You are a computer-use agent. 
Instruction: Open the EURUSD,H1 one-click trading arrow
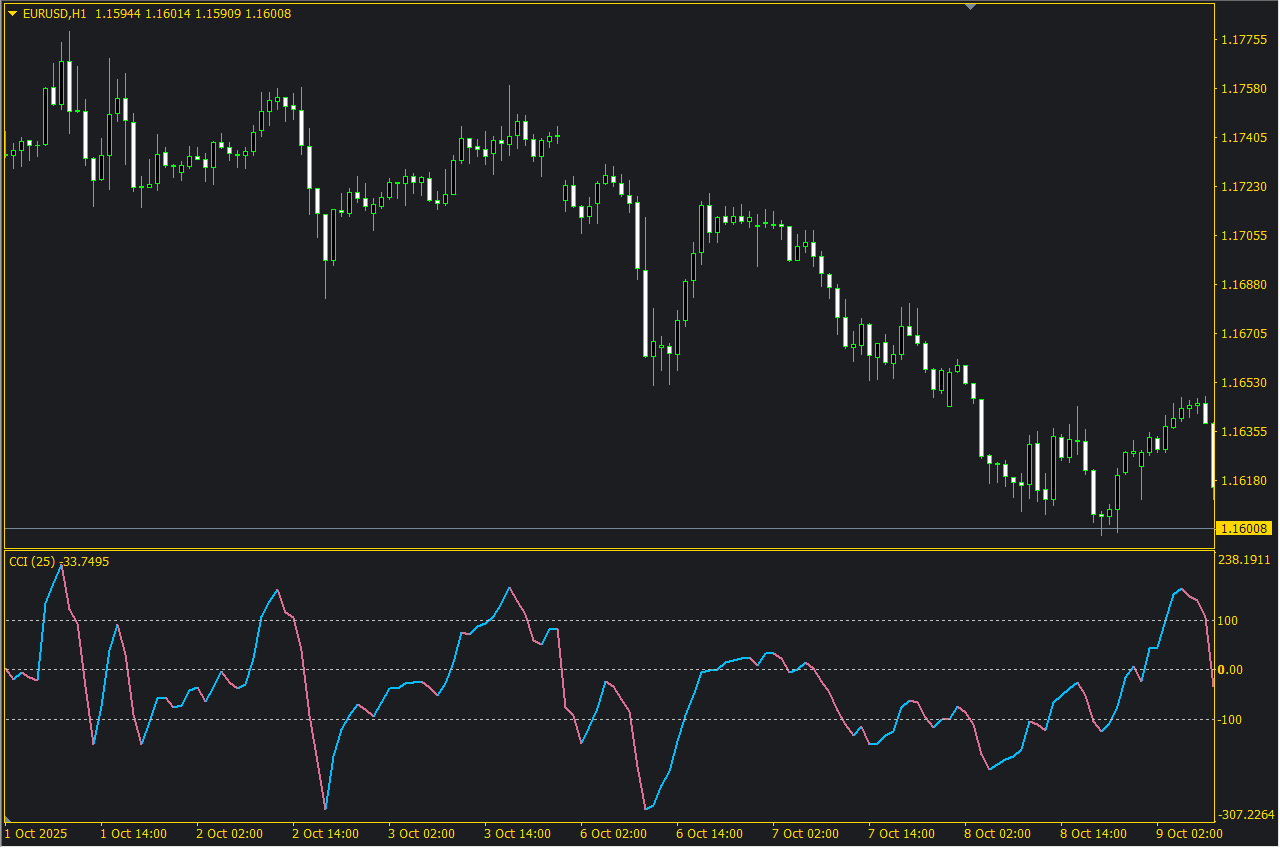[x=12, y=13]
